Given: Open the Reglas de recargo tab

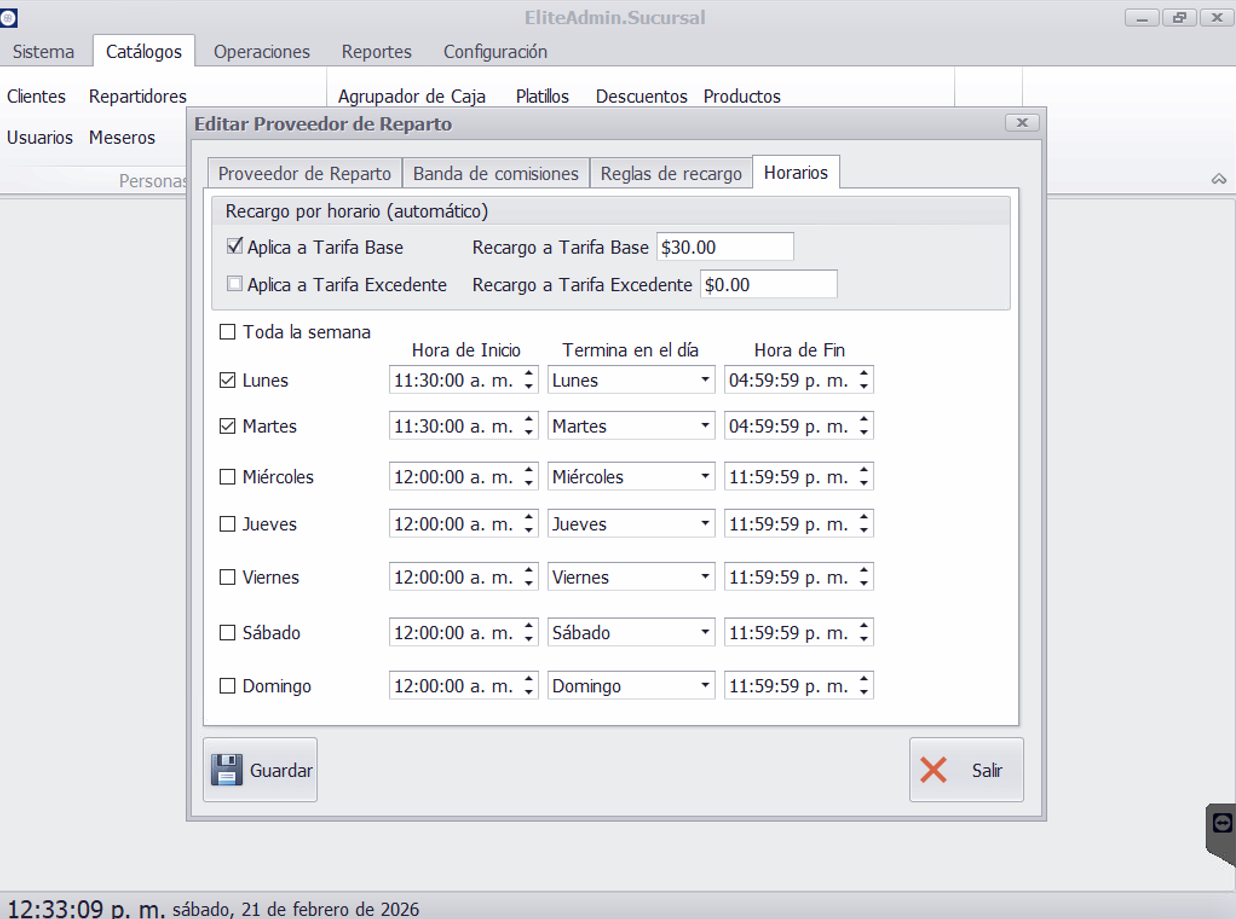Looking at the screenshot, I should click(x=670, y=173).
